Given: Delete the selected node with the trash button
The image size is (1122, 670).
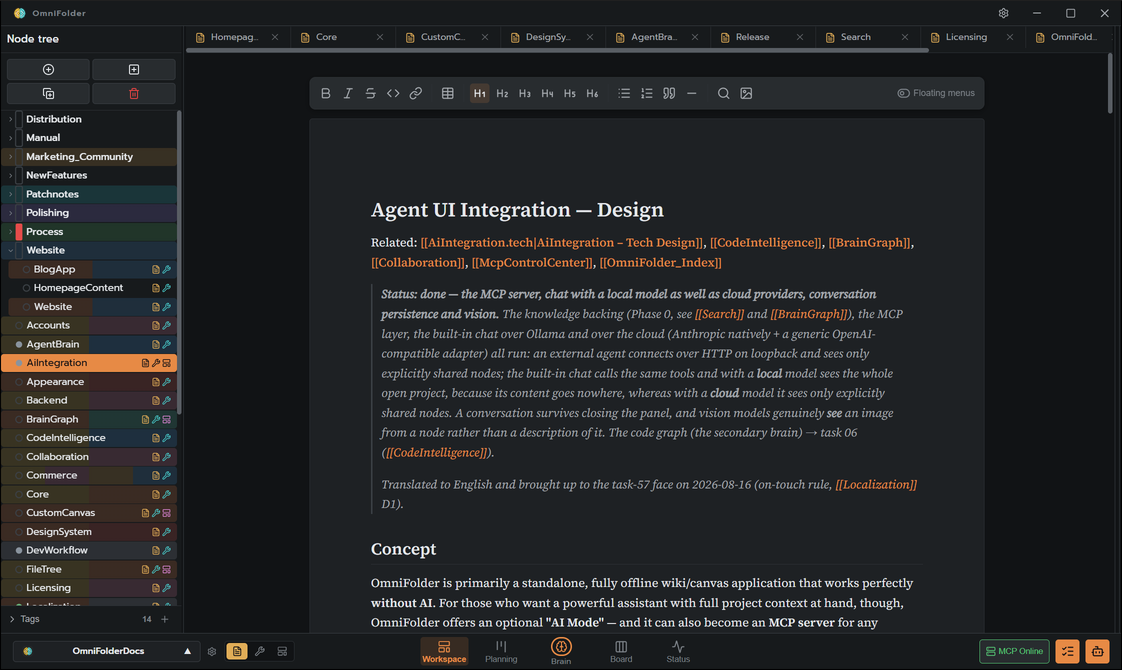Looking at the screenshot, I should coord(134,94).
